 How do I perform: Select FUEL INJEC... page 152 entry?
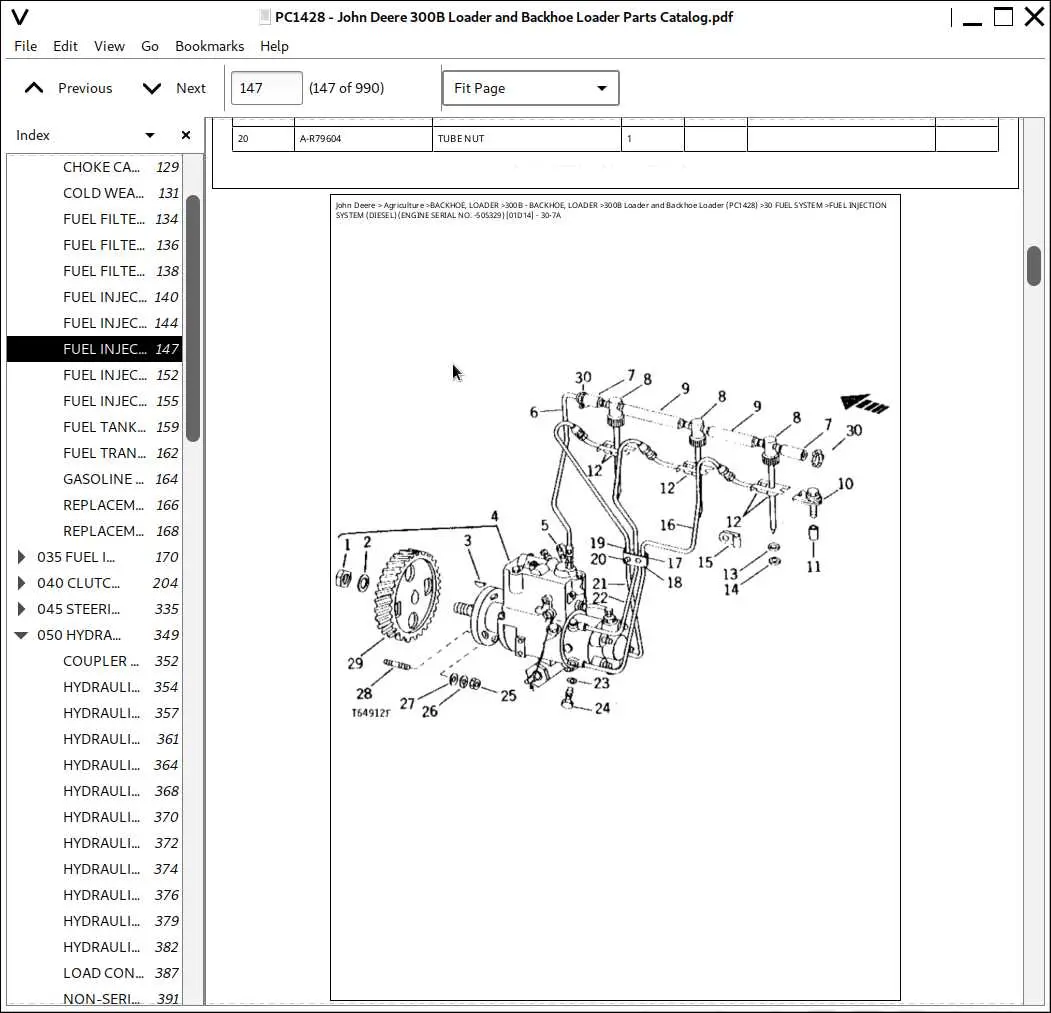(x=95, y=375)
